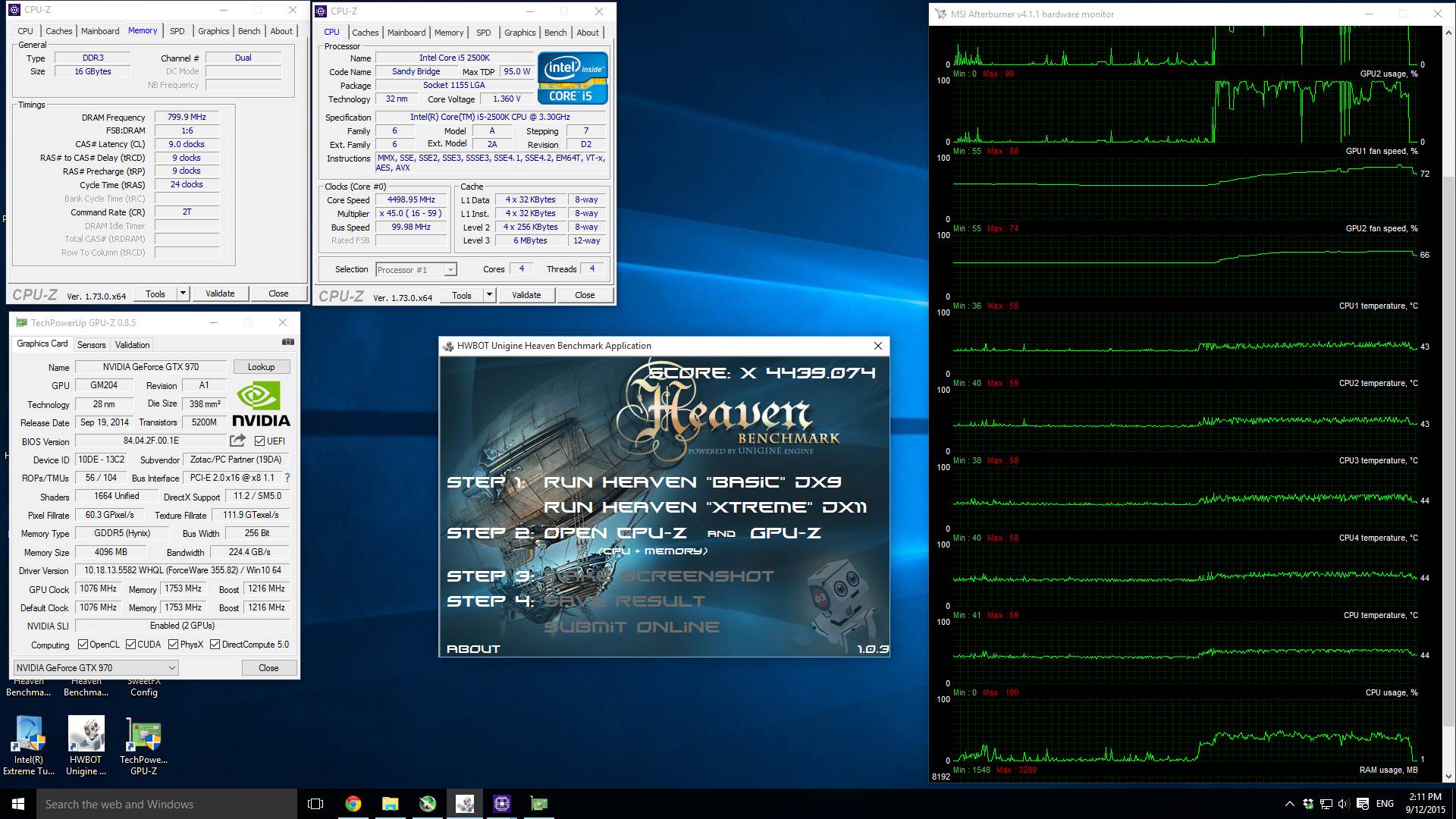Screen dimensions: 1456x819
Task: Close the HWBOT Heaven benchmark window
Action: (x=878, y=346)
